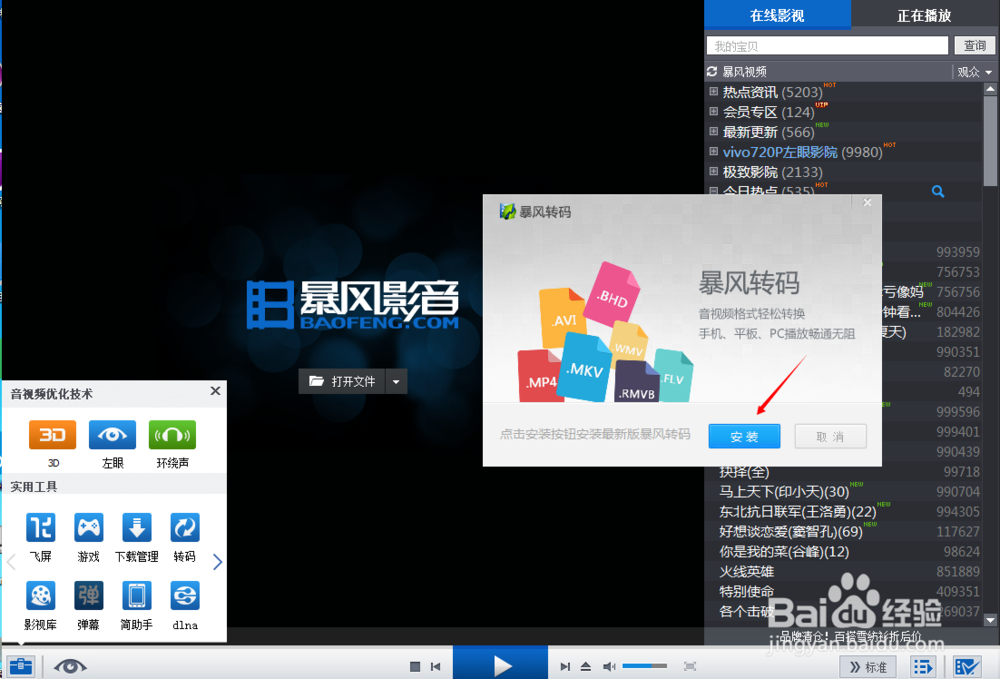Go to previous track
Viewport: 1000px width, 679px height.
[x=436, y=667]
